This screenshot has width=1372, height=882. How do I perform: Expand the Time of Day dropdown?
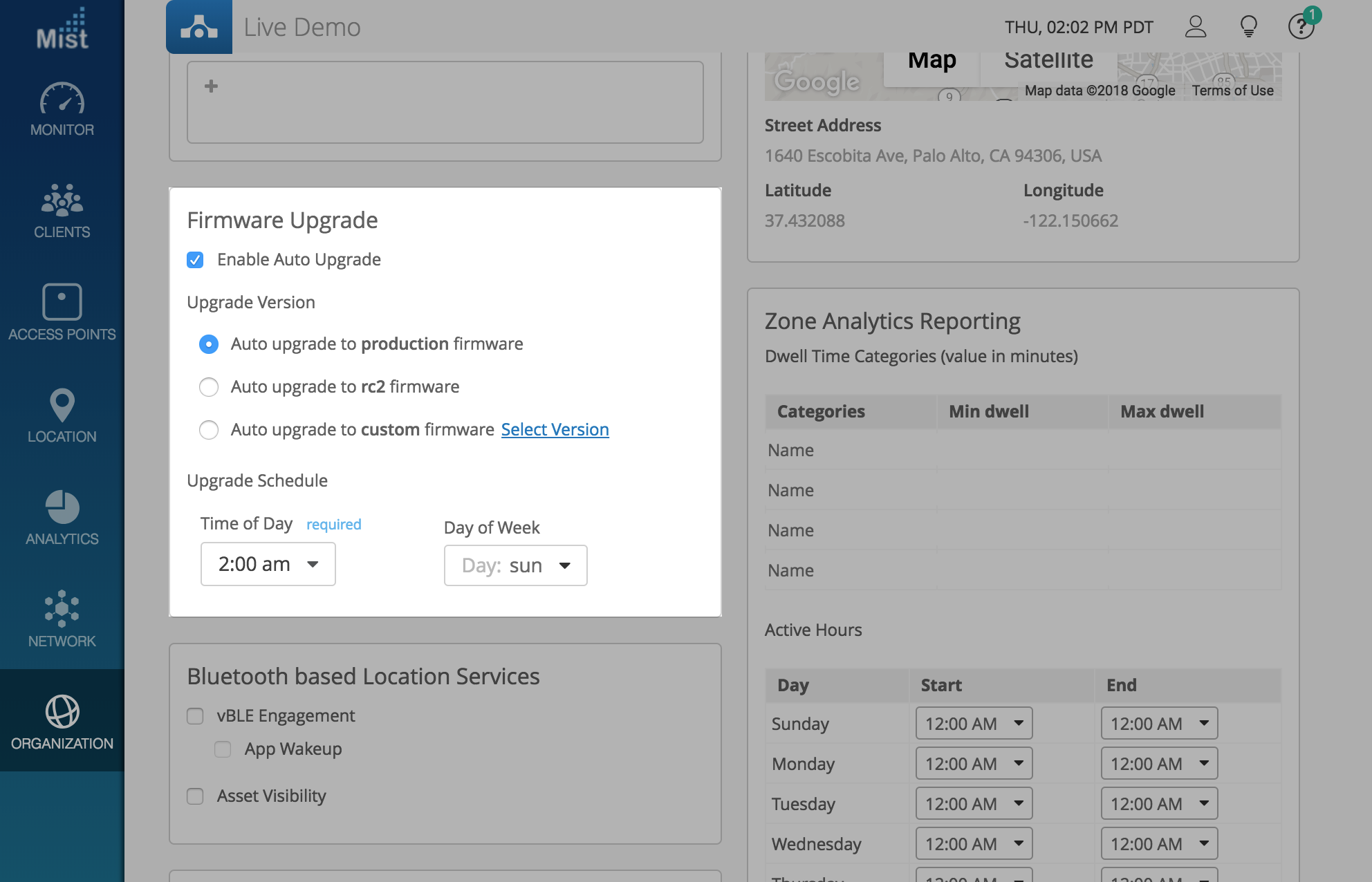pos(268,564)
